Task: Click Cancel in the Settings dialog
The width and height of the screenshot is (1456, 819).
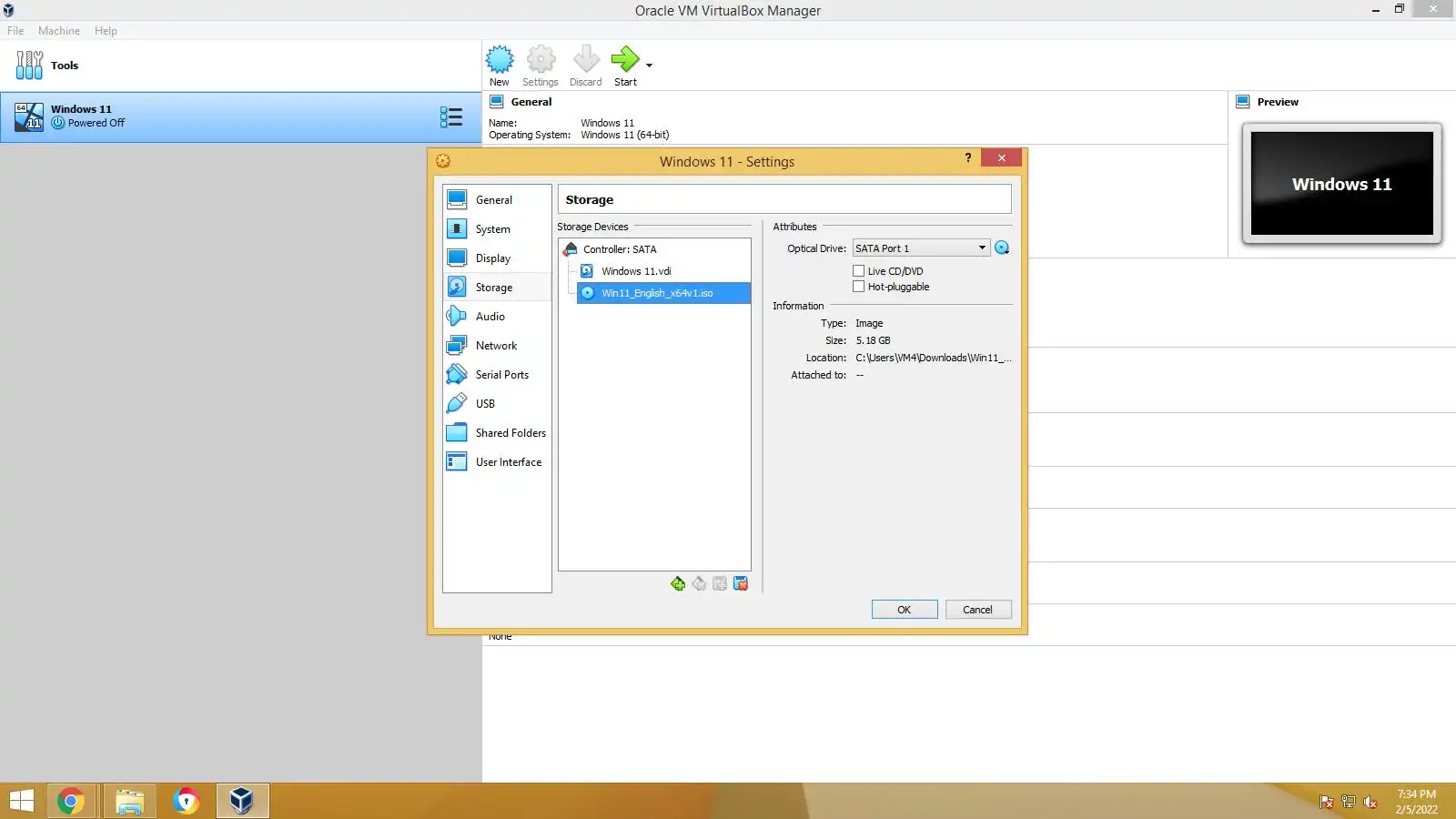Action: tap(978, 610)
